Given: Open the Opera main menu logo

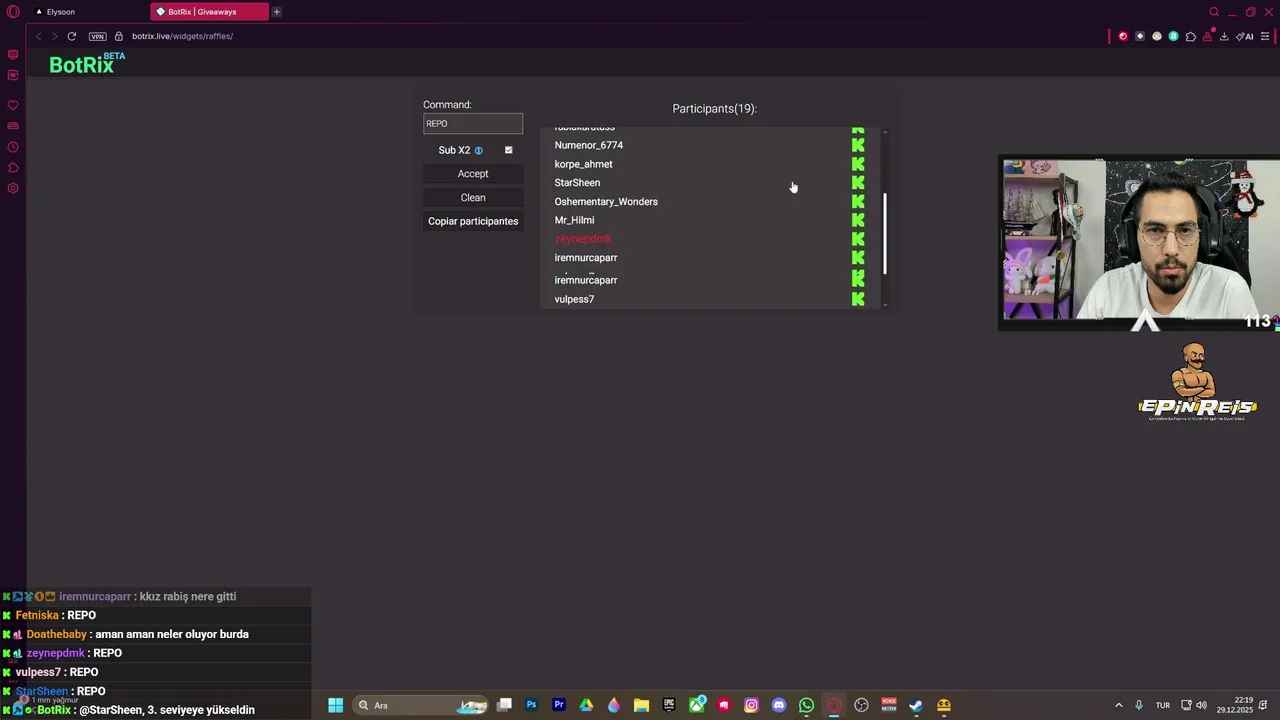Looking at the screenshot, I should click(13, 12).
